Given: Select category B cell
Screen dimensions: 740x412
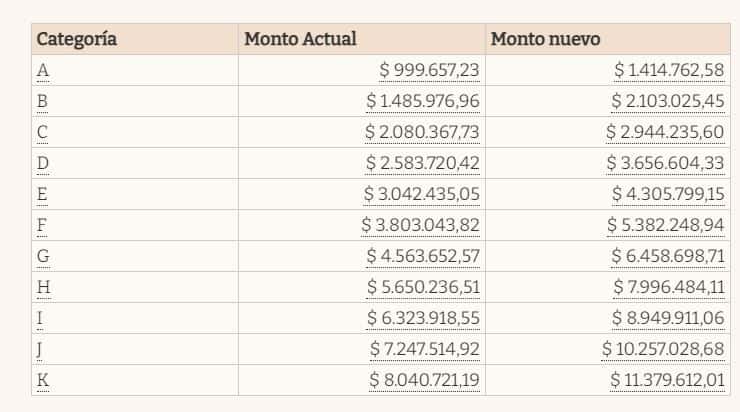Looking at the screenshot, I should pyautogui.click(x=42, y=101).
